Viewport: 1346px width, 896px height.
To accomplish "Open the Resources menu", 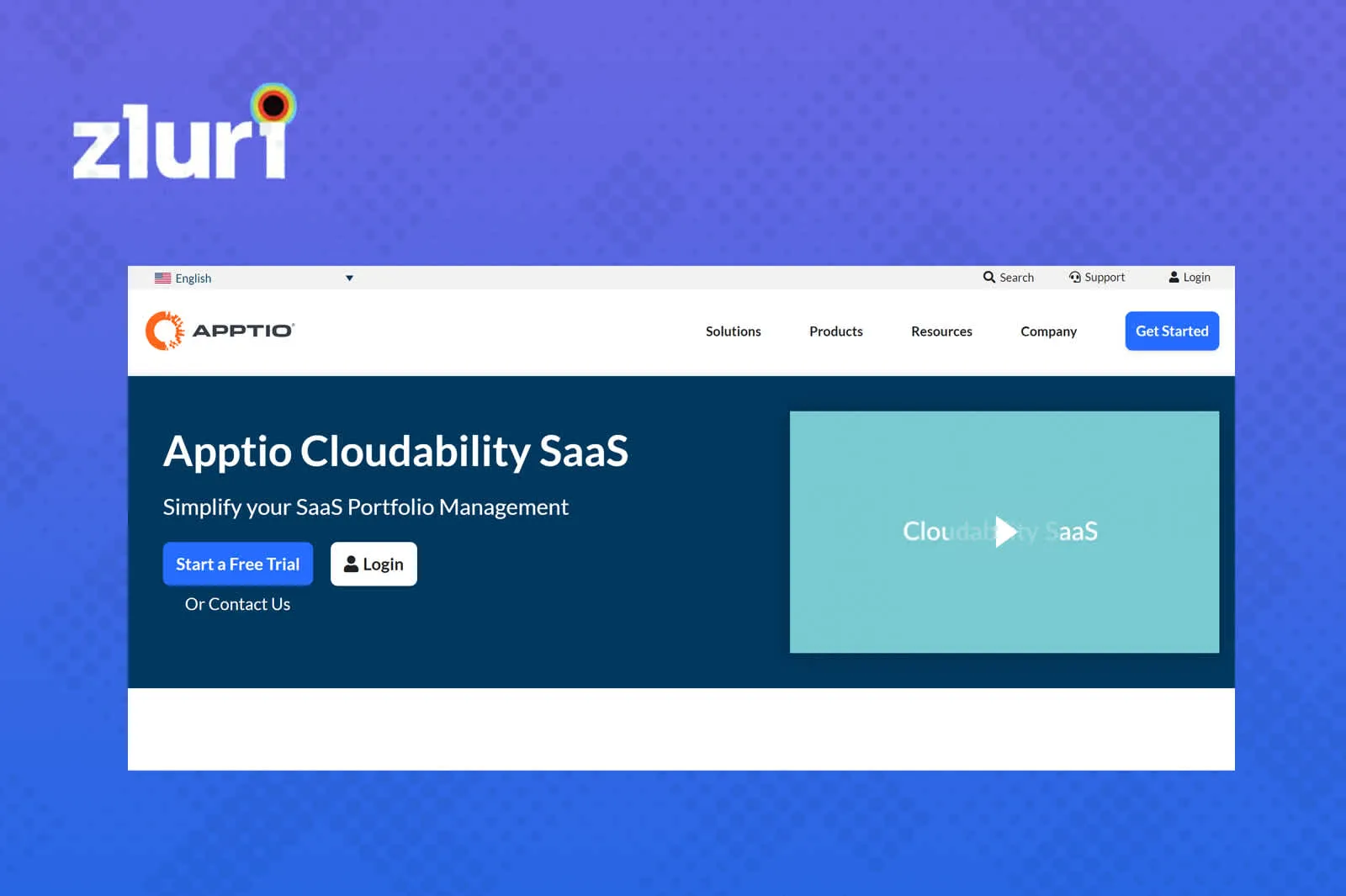I will pyautogui.click(x=941, y=331).
